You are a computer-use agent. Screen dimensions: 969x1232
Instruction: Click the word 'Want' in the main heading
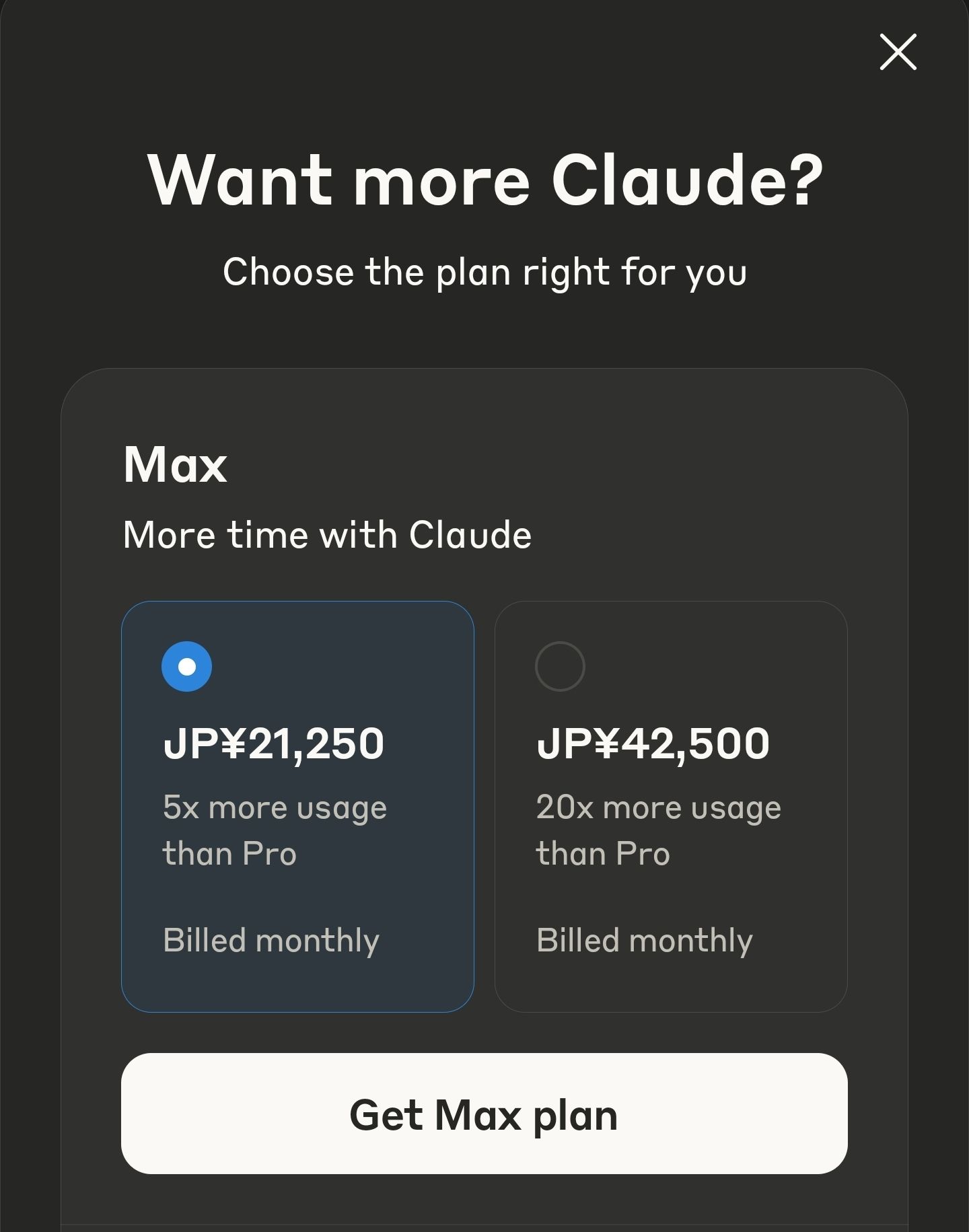(240, 180)
